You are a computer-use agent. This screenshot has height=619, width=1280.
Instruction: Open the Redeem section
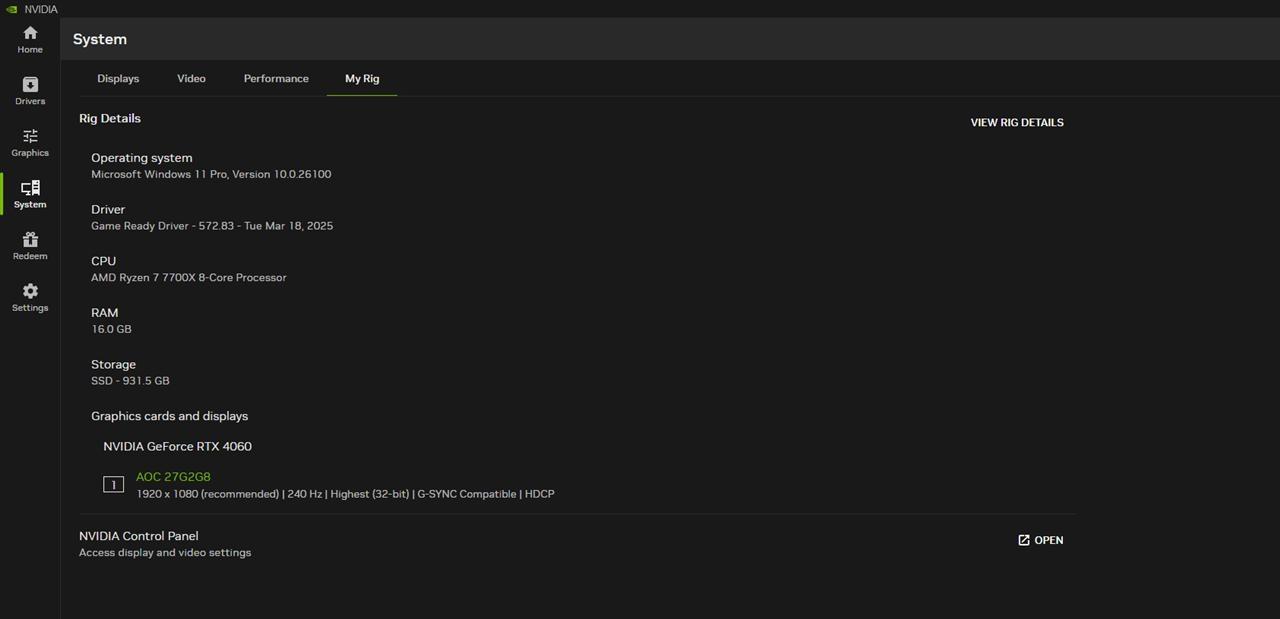[30, 246]
